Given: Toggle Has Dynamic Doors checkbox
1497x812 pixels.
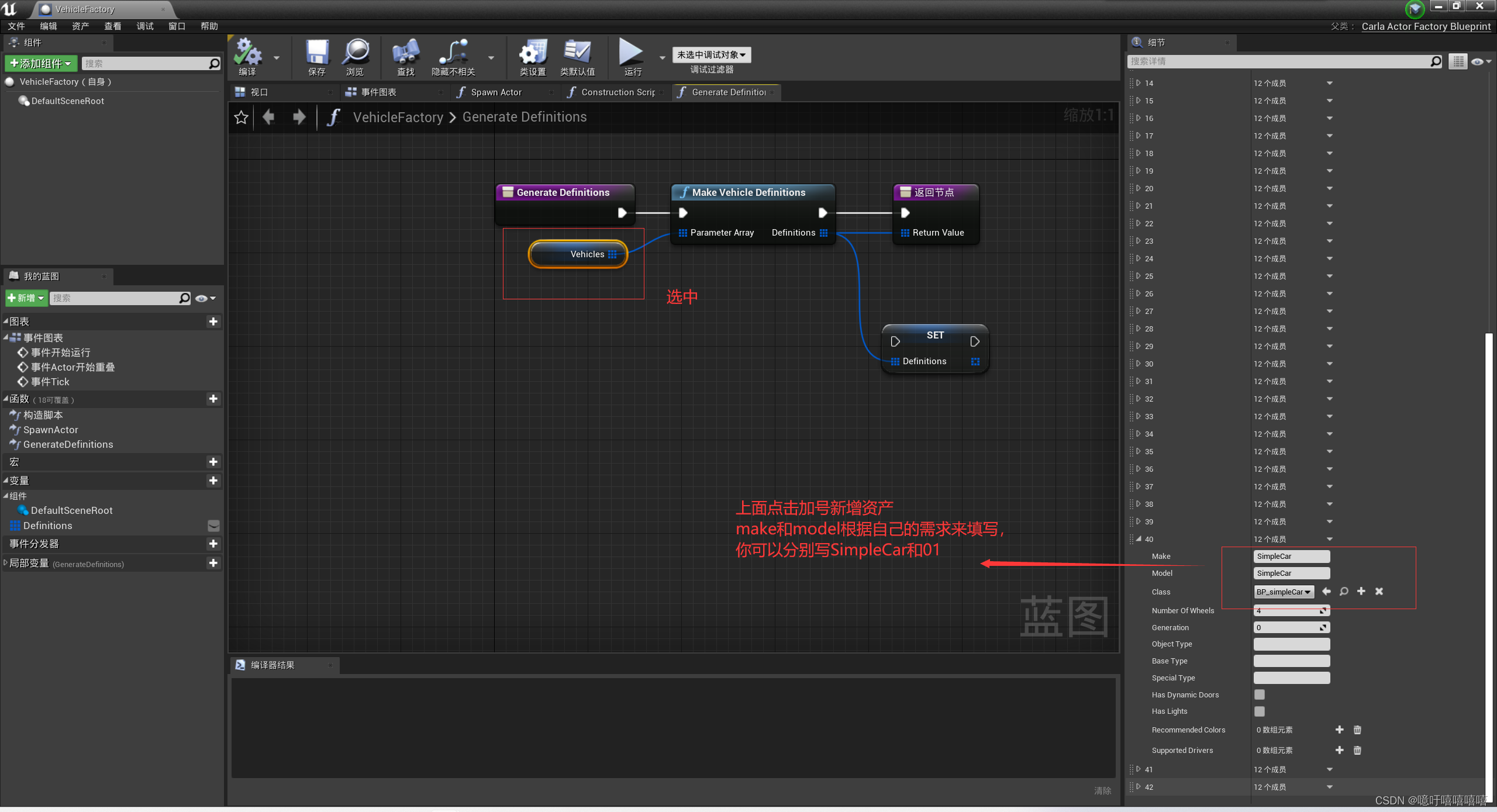Looking at the screenshot, I should click(x=1260, y=694).
